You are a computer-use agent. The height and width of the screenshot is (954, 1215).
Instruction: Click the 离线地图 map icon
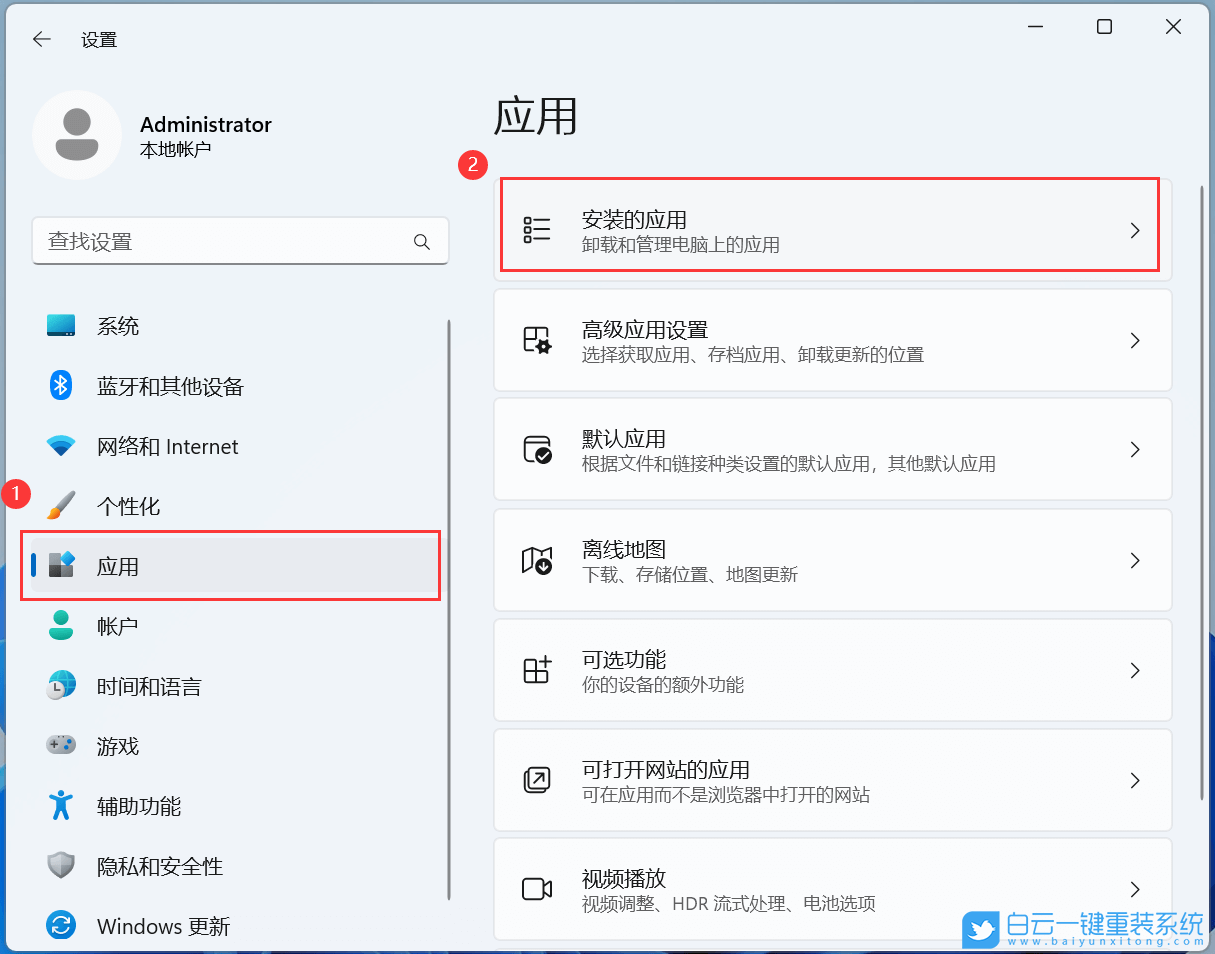tap(537, 561)
